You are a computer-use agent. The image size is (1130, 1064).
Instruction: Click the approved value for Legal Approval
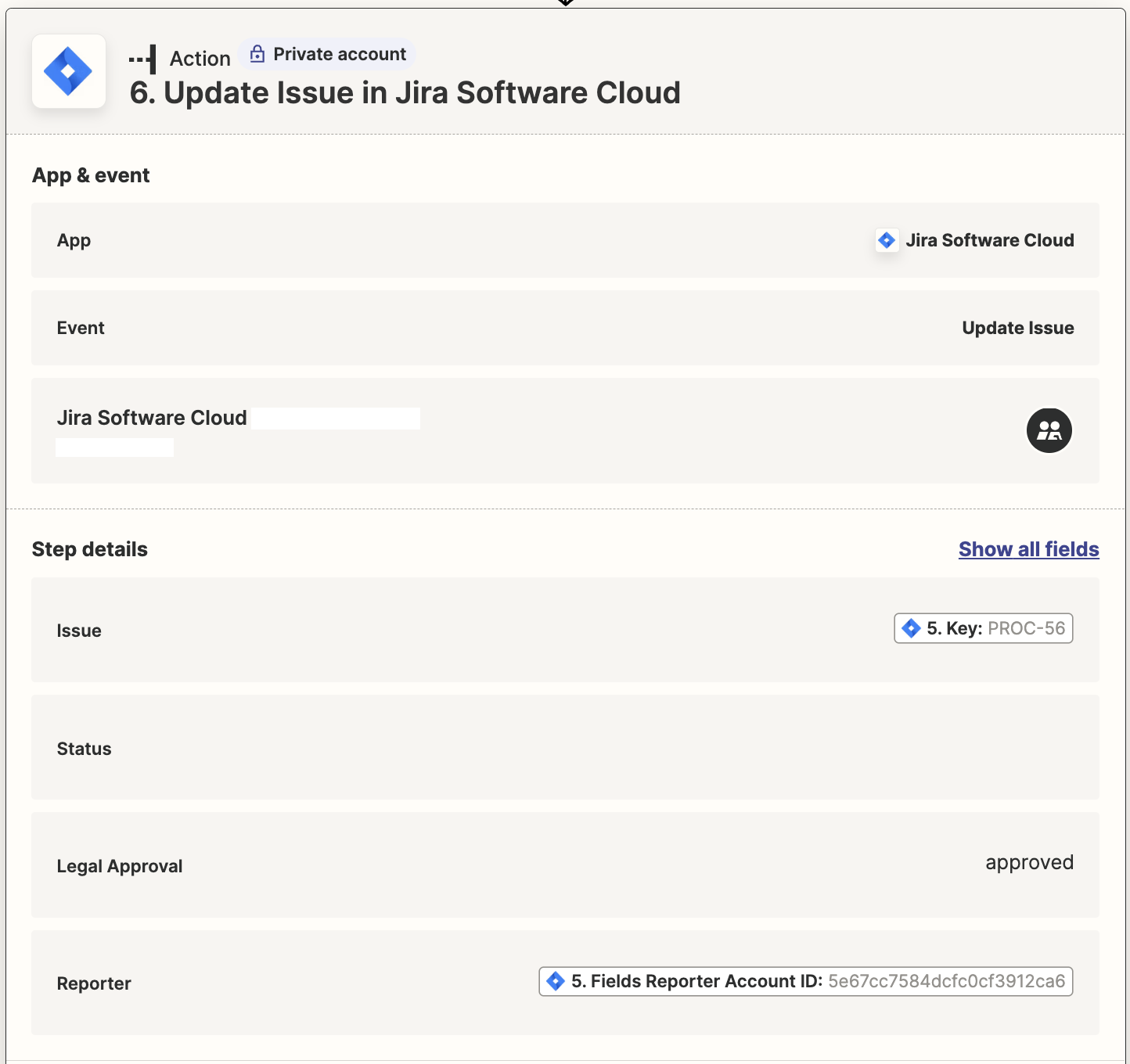pyautogui.click(x=1029, y=863)
